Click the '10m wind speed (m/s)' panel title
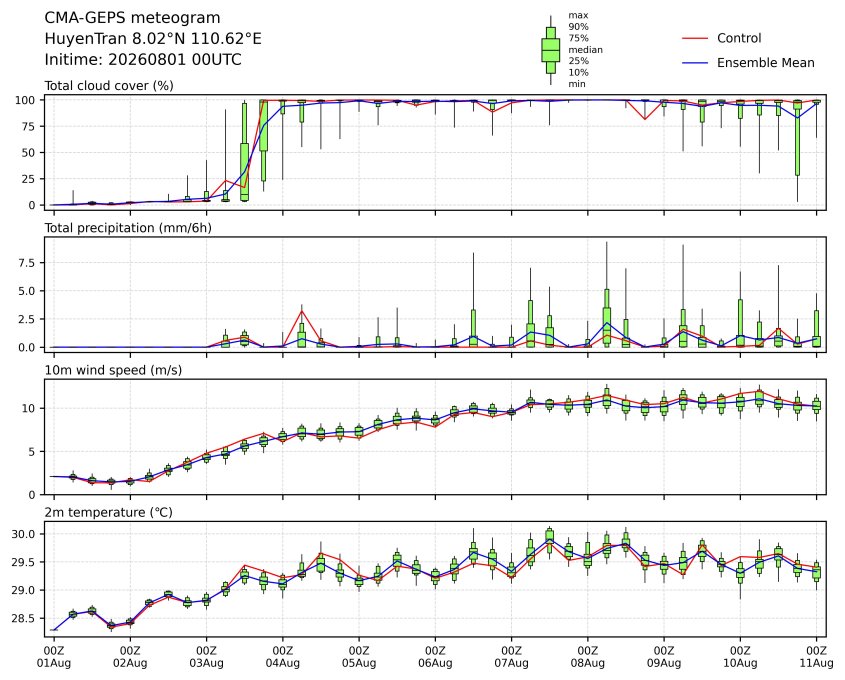 point(113,370)
